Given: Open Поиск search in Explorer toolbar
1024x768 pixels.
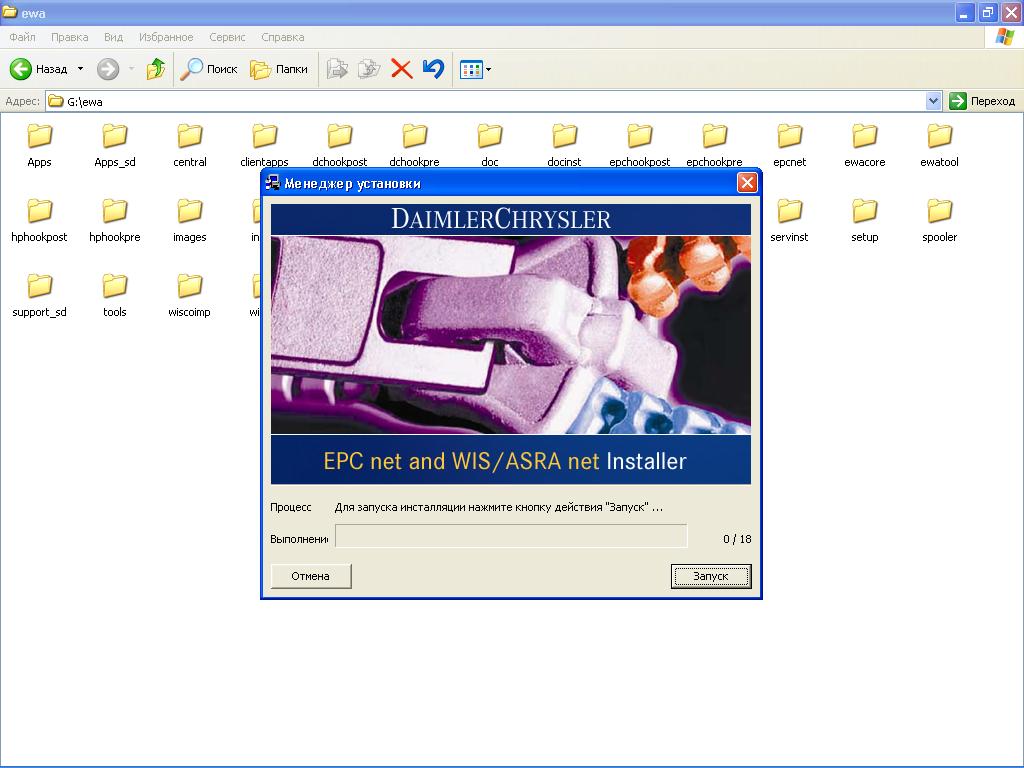Looking at the screenshot, I should [208, 69].
